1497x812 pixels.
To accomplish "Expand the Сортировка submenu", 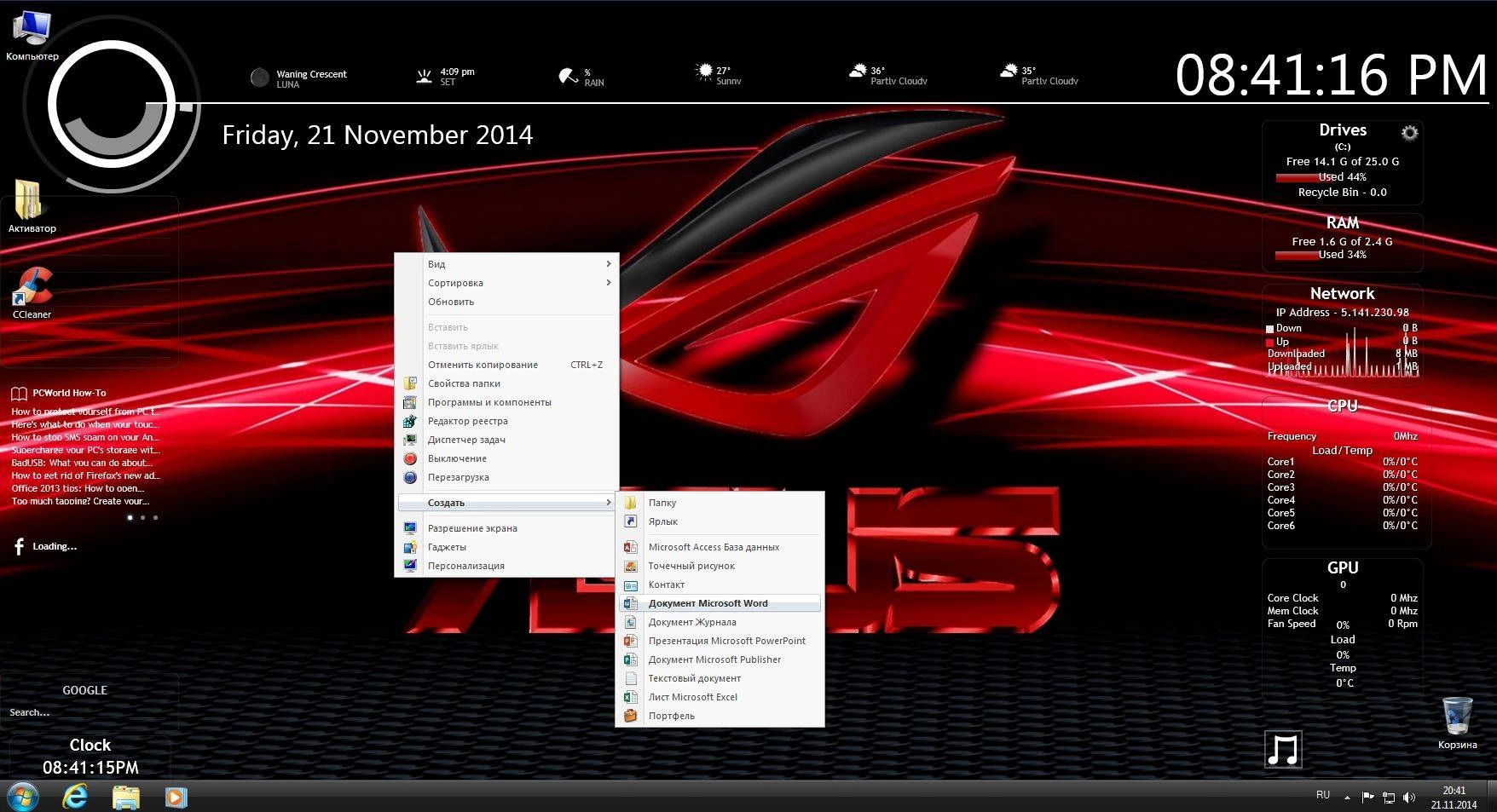I will 507,283.
